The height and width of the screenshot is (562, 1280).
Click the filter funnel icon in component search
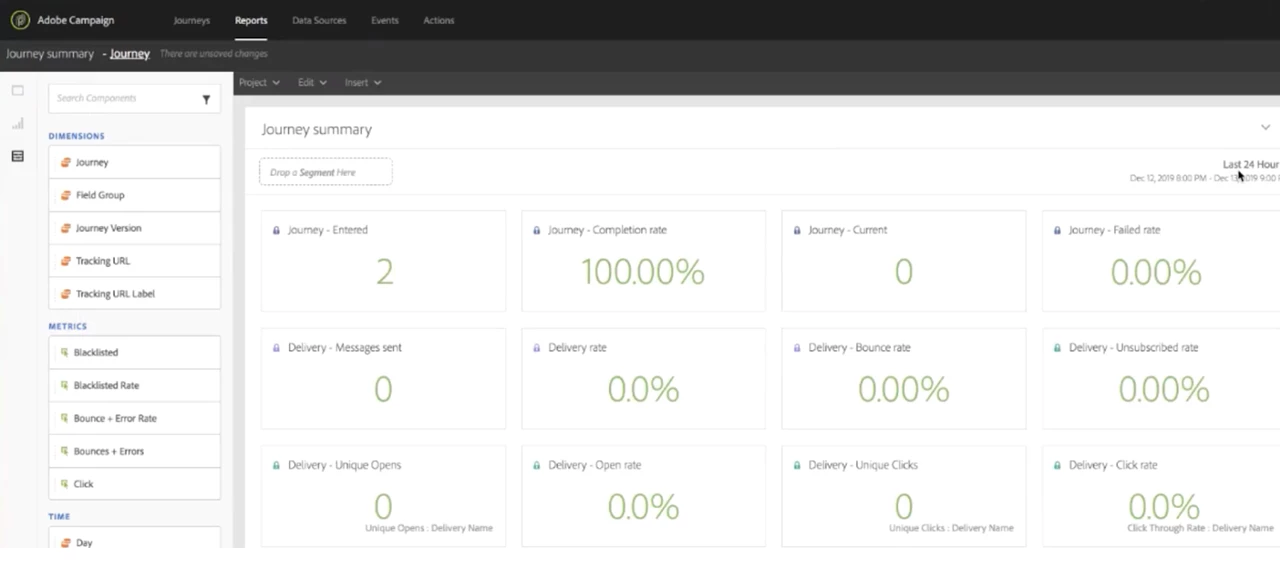point(206,99)
